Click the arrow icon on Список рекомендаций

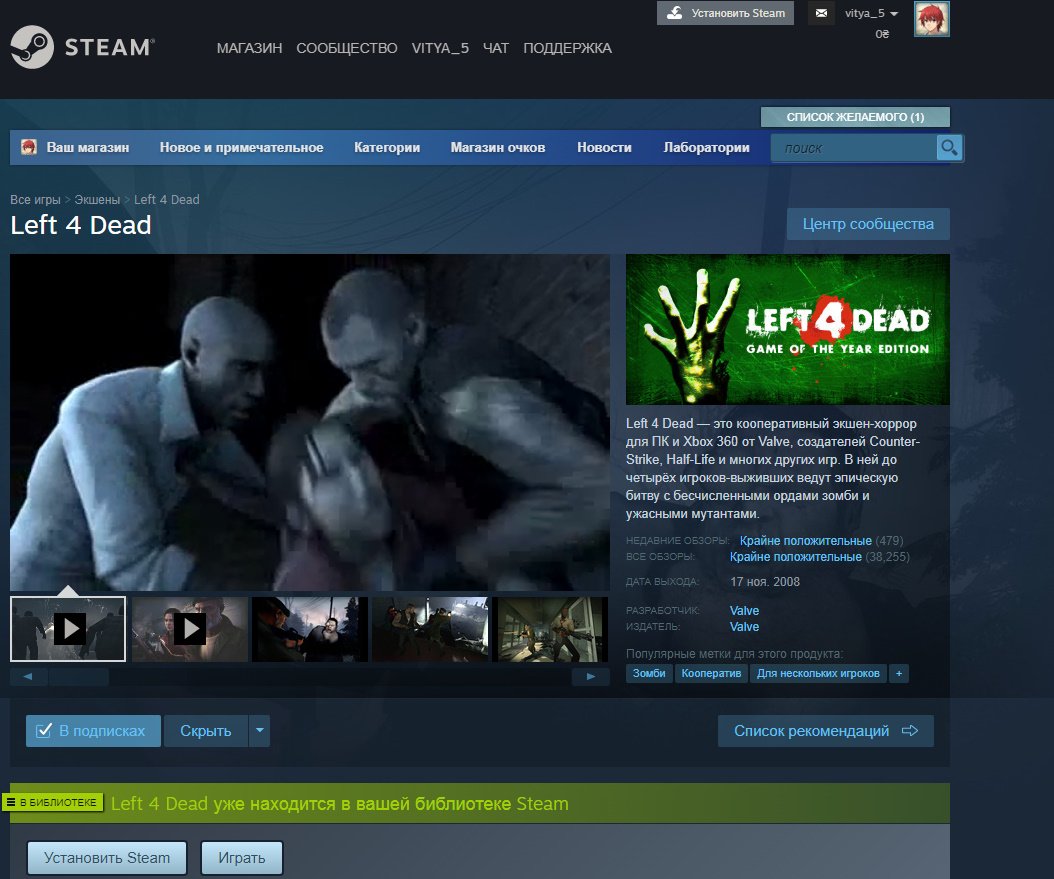(x=910, y=730)
